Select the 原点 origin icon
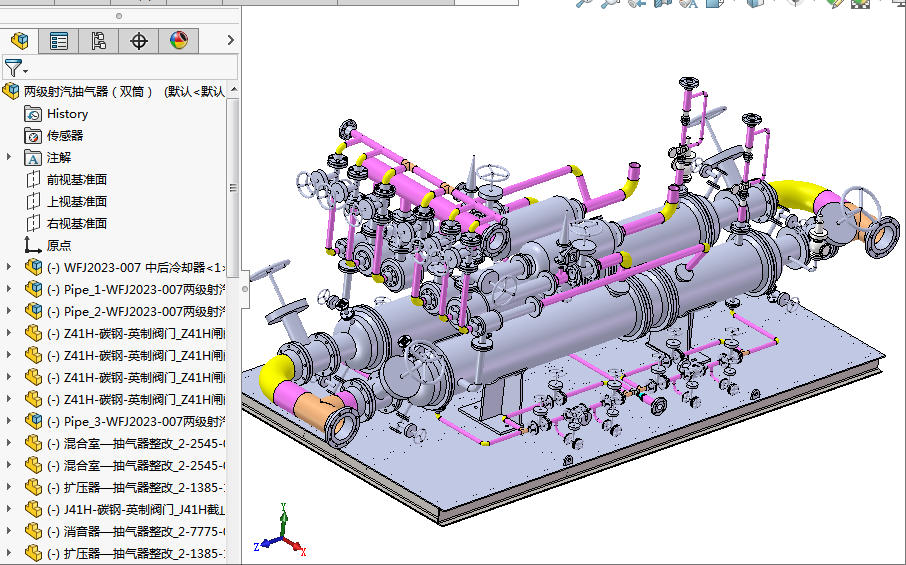The image size is (906, 565). coord(32,245)
